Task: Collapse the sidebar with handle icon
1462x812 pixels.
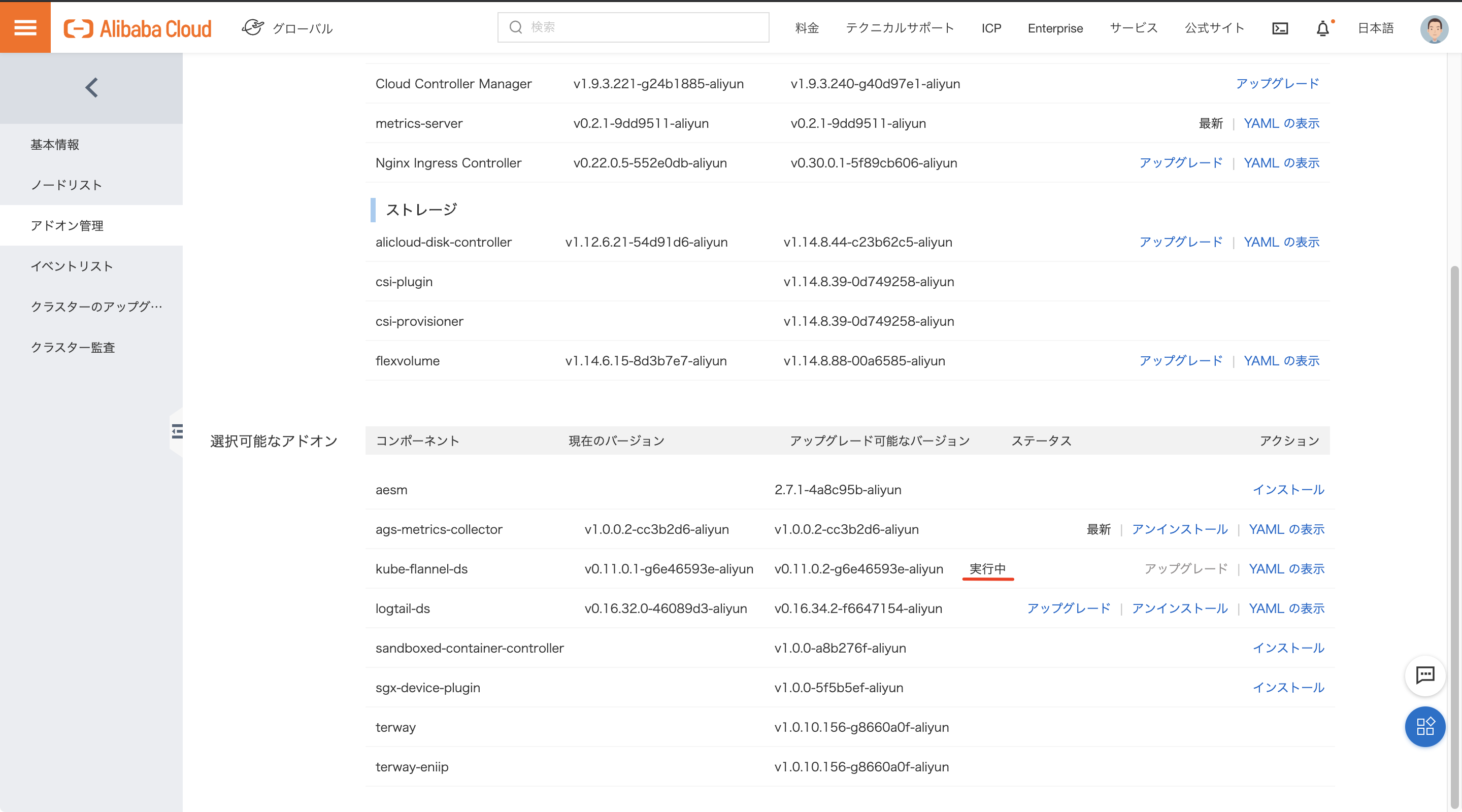Action: click(x=177, y=431)
